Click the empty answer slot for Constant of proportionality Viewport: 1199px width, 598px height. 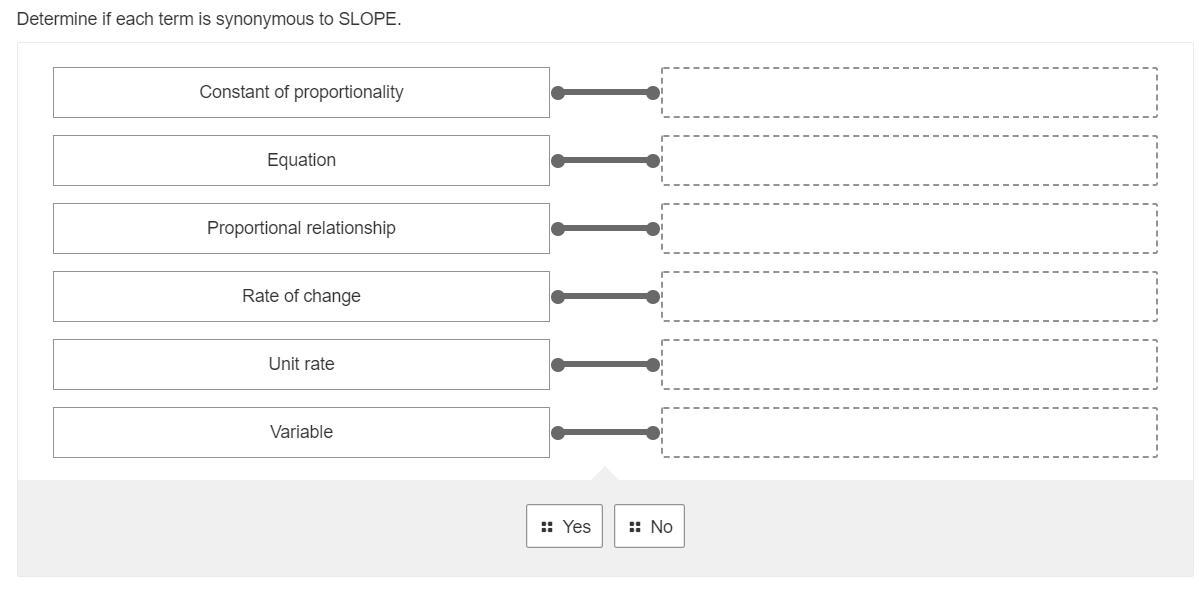pos(909,92)
